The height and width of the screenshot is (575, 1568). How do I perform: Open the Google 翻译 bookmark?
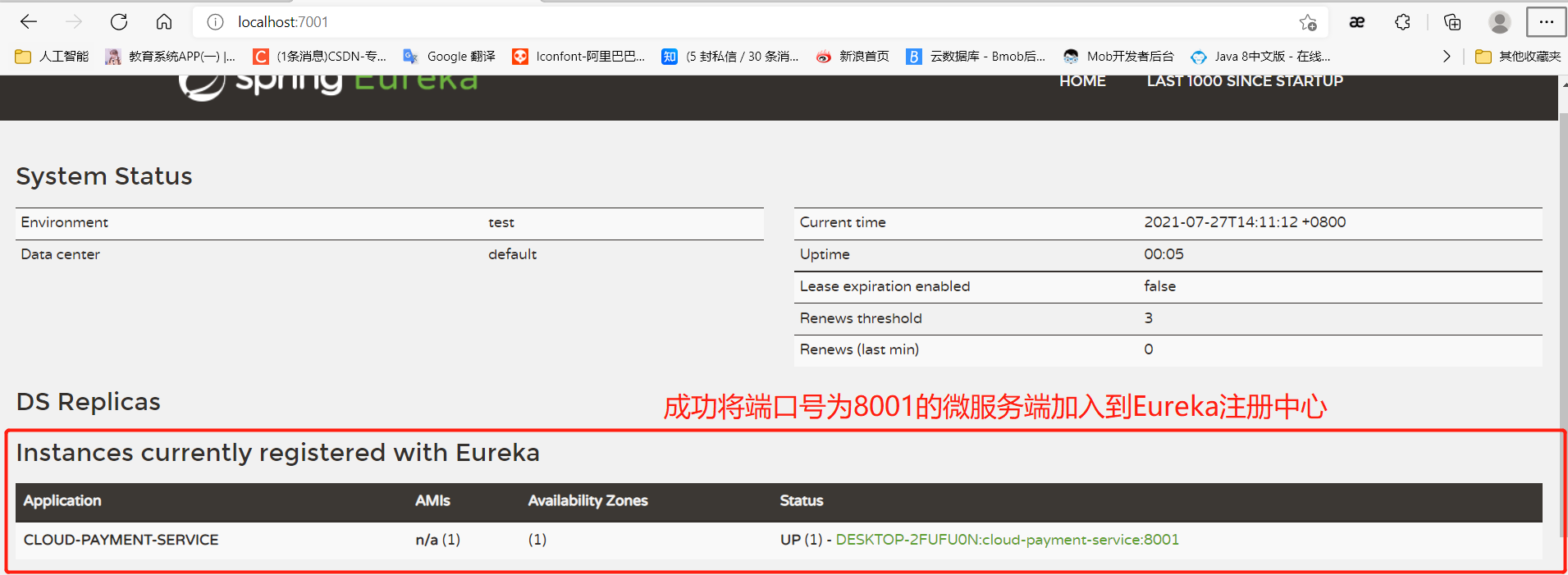tap(450, 57)
